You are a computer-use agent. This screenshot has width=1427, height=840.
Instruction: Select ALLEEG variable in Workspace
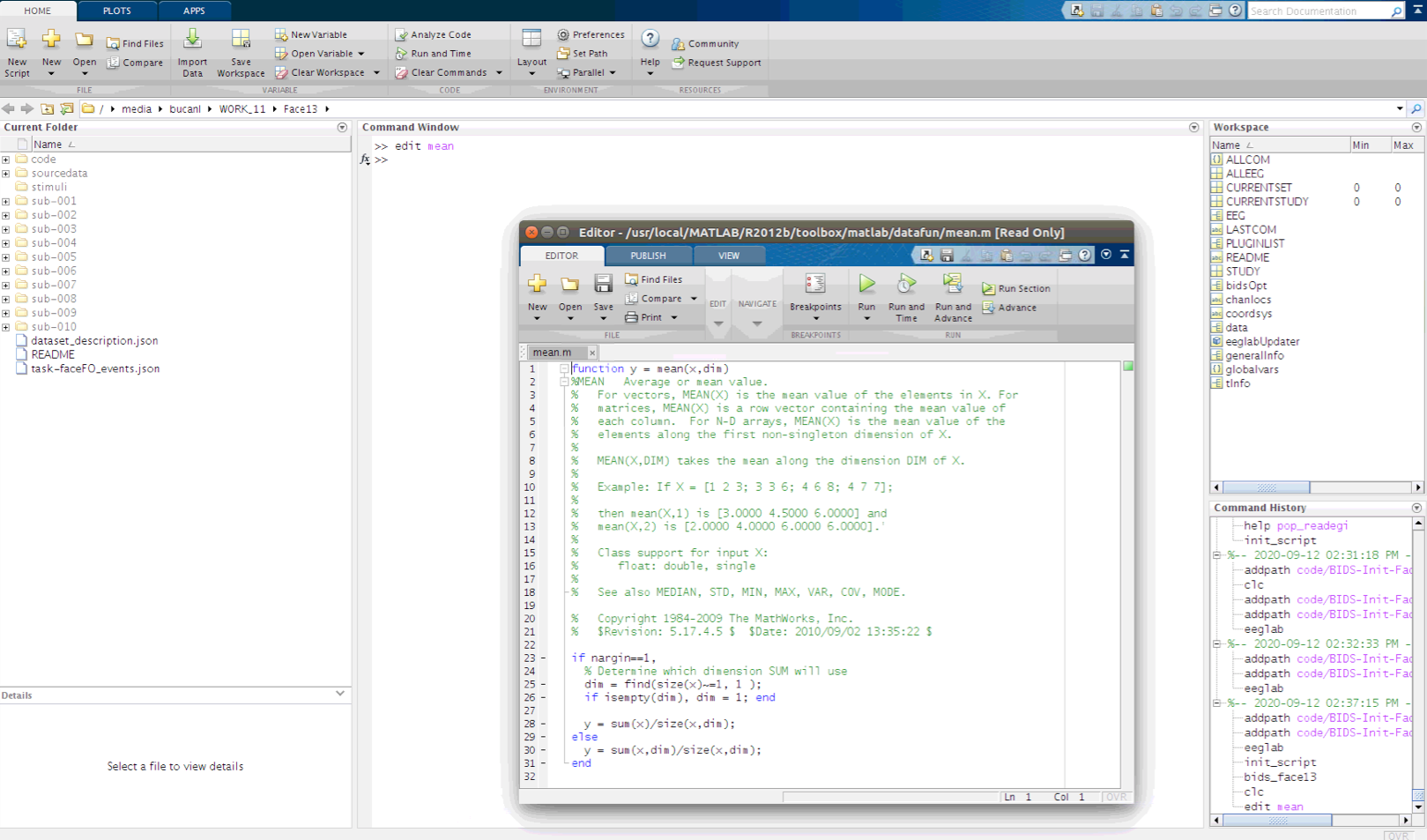click(1245, 174)
